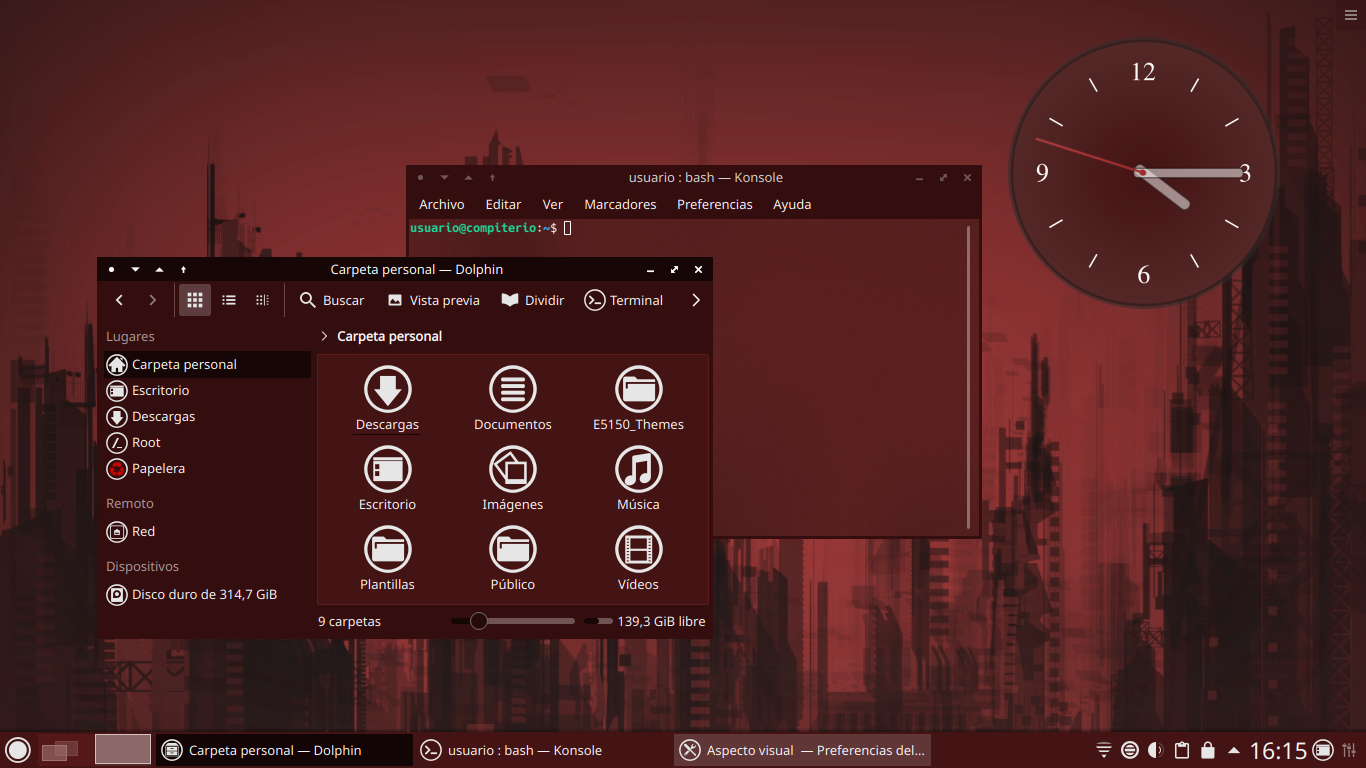The image size is (1366, 768).
Task: Go forward in Dolphin navigation
Action: click(152, 300)
